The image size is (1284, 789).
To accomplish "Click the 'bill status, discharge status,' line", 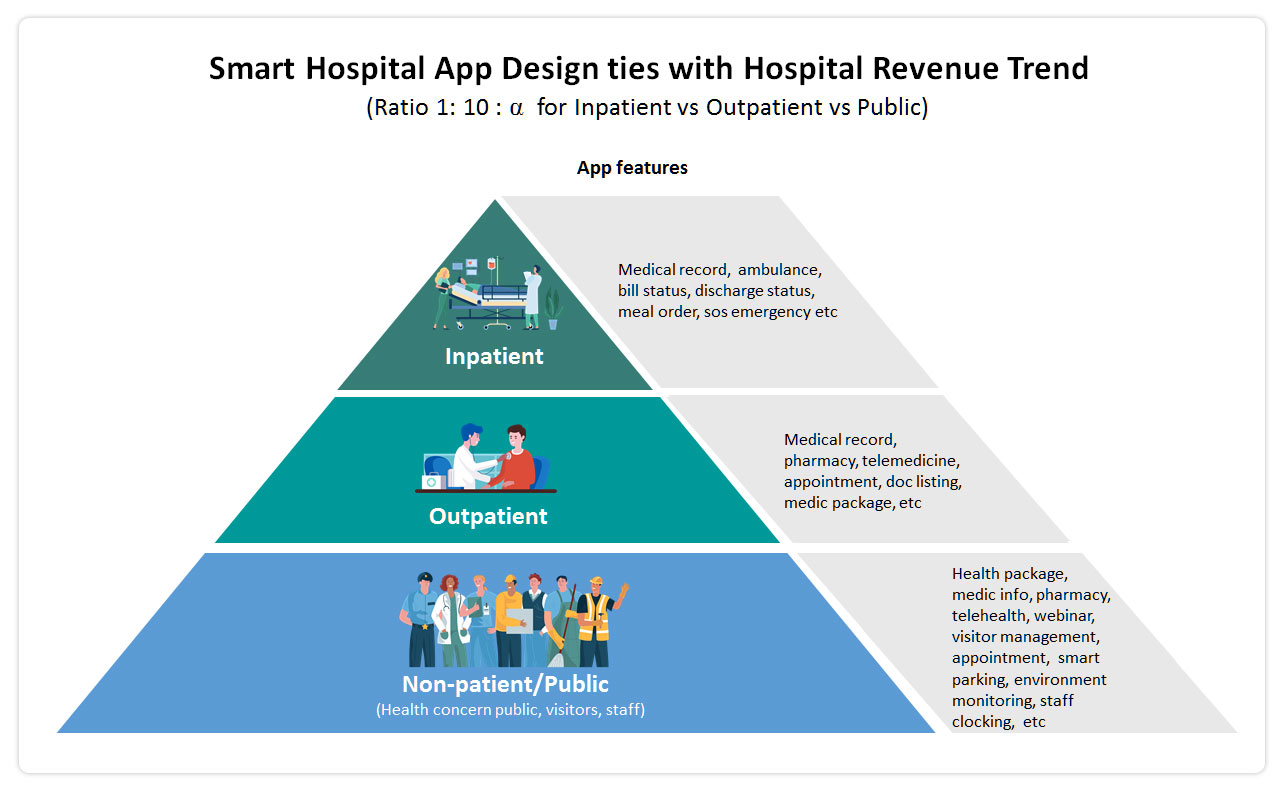I will pyautogui.click(x=716, y=290).
